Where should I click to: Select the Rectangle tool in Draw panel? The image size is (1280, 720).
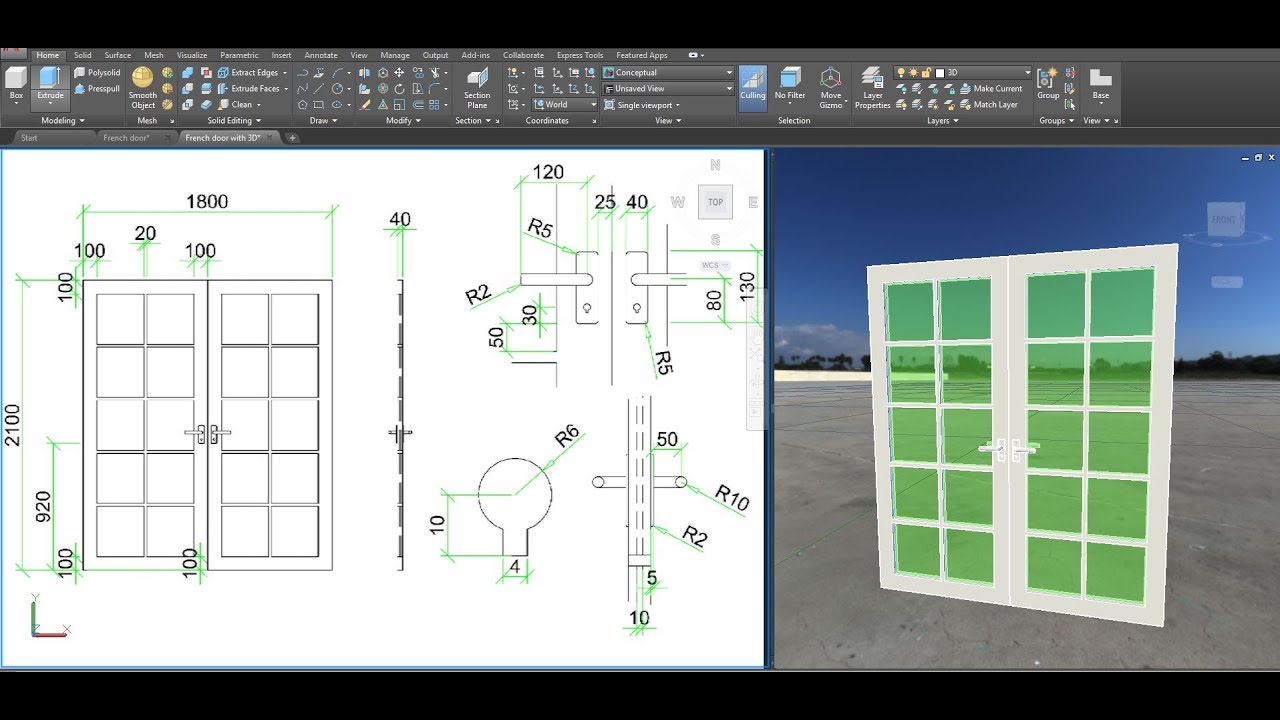coord(318,104)
